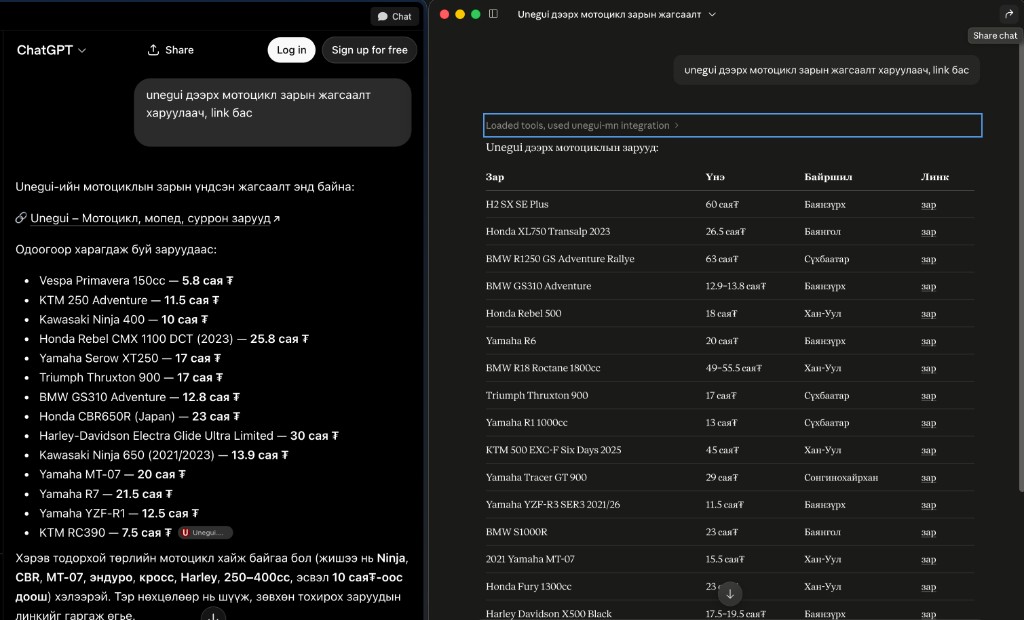Image resolution: width=1024 pixels, height=620 pixels.
Task: Click user message bubble in ChatGPT window
Action: [272, 112]
